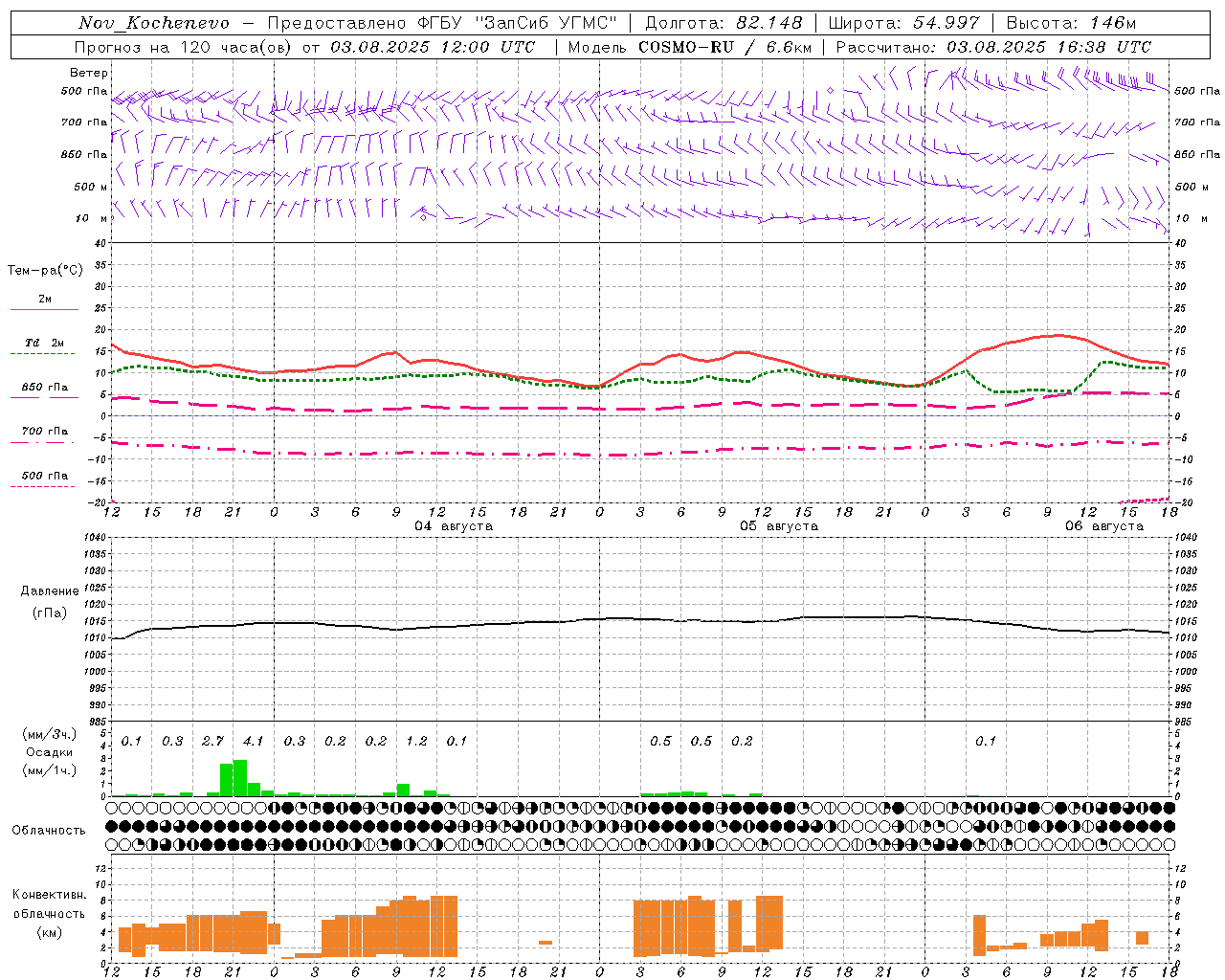Click the "Осадки" precipitation label
Viewport: 1225px width, 980px height.
coord(49,752)
